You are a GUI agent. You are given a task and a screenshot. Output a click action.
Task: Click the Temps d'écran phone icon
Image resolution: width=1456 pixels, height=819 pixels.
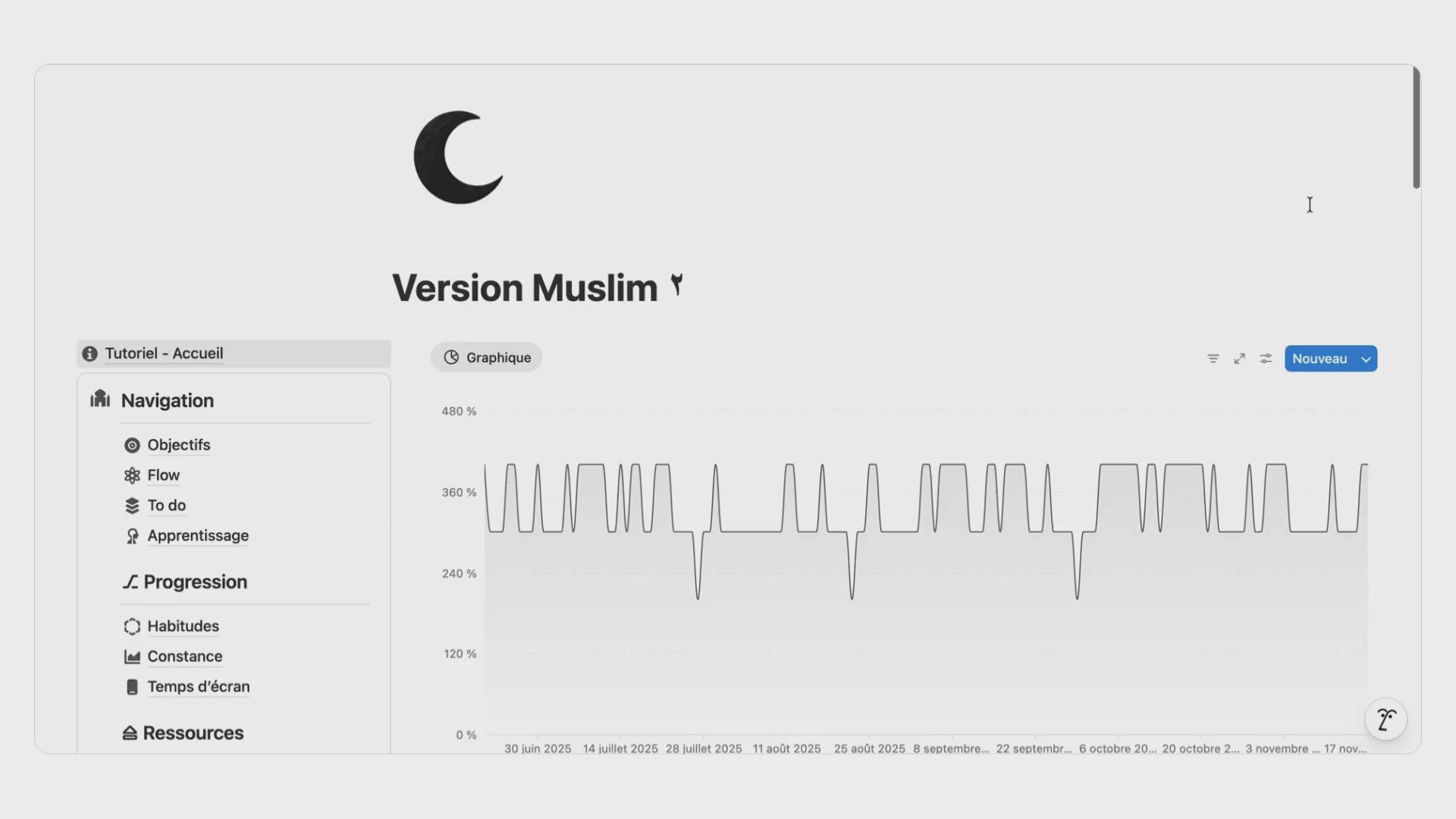tap(132, 687)
